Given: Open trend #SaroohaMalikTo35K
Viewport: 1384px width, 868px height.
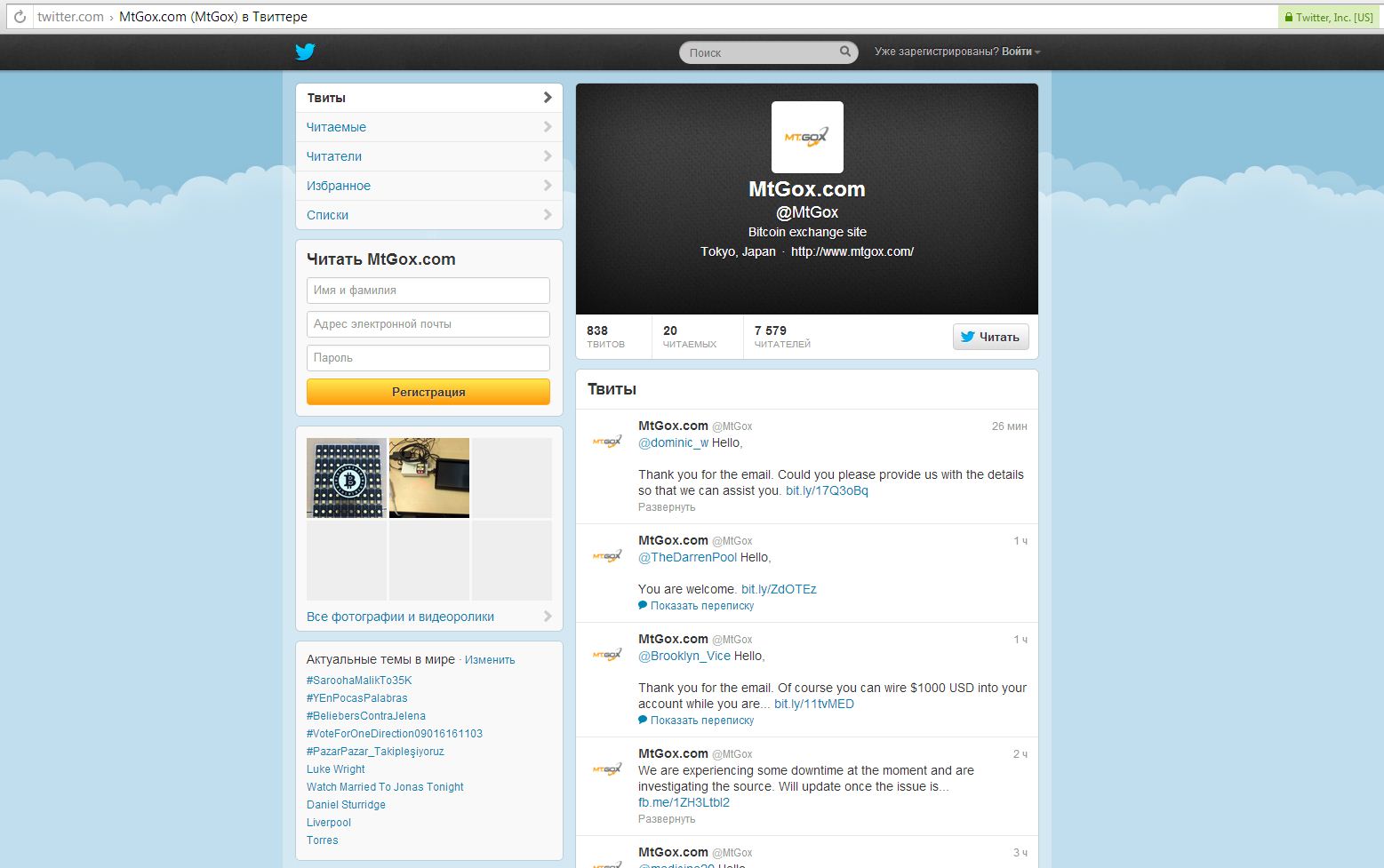Looking at the screenshot, I should 359,681.
